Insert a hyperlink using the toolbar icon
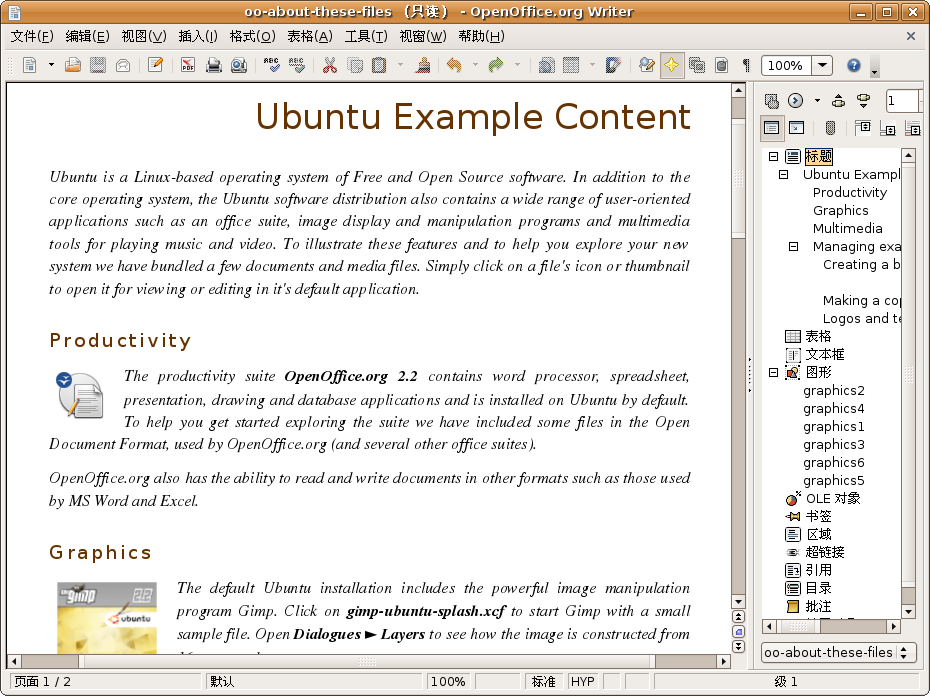The image size is (930, 696). (546, 65)
